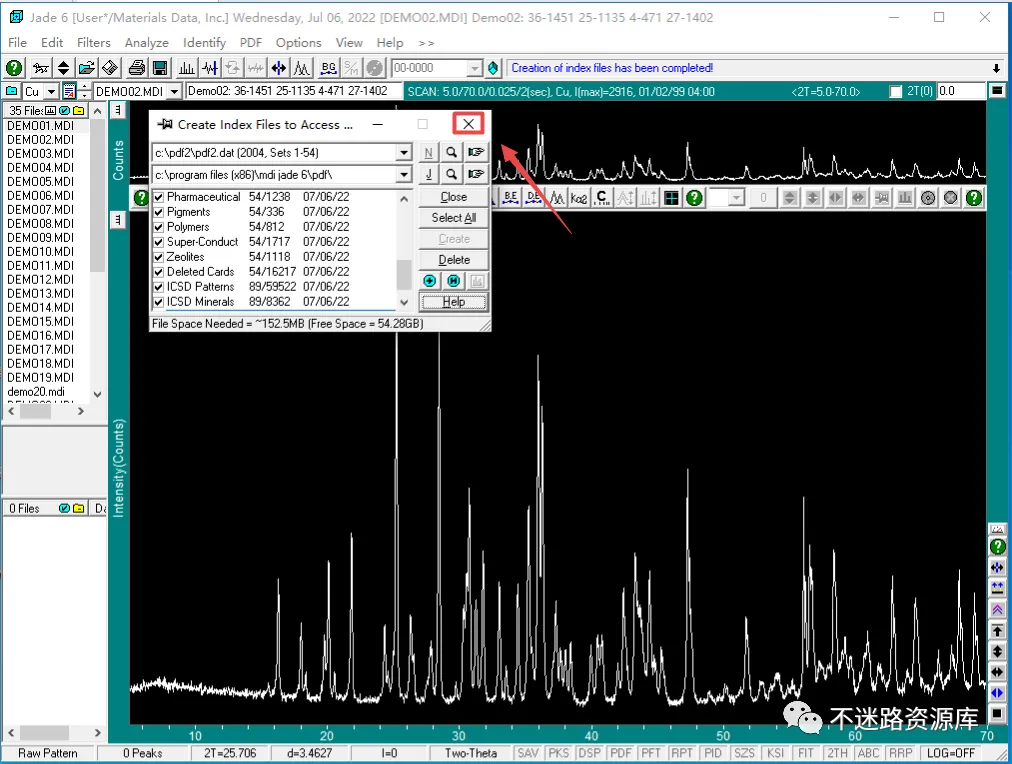Click the cyan crystal icon beside the PDF number box

pyautogui.click(x=493, y=68)
